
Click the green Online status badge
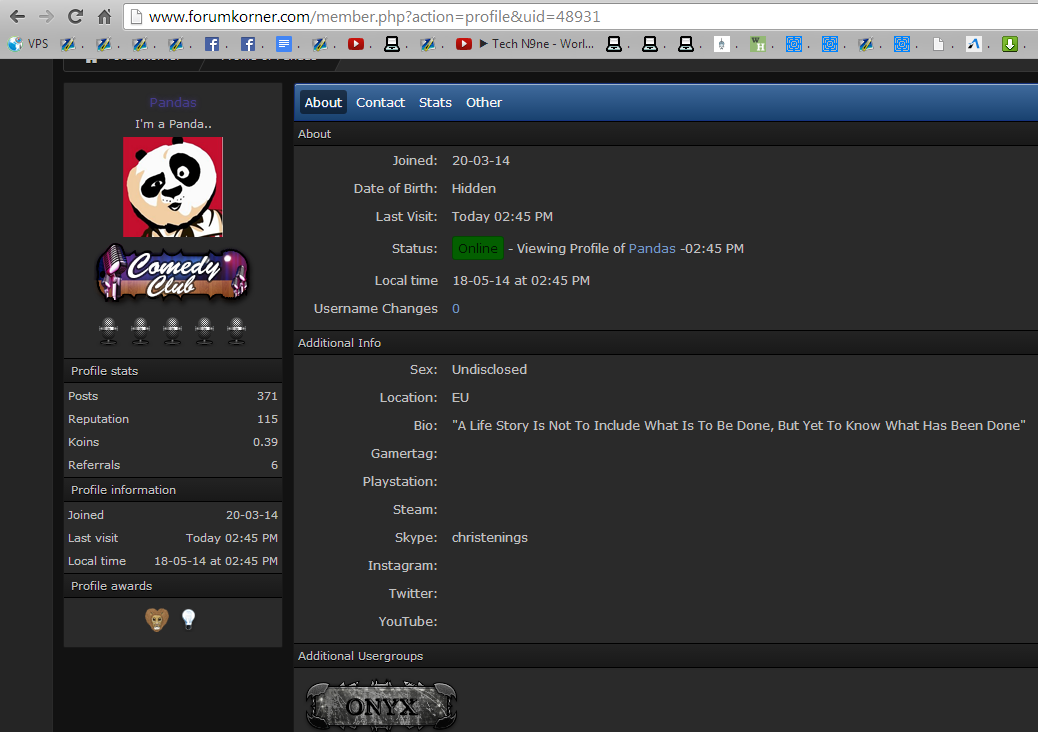tap(478, 248)
